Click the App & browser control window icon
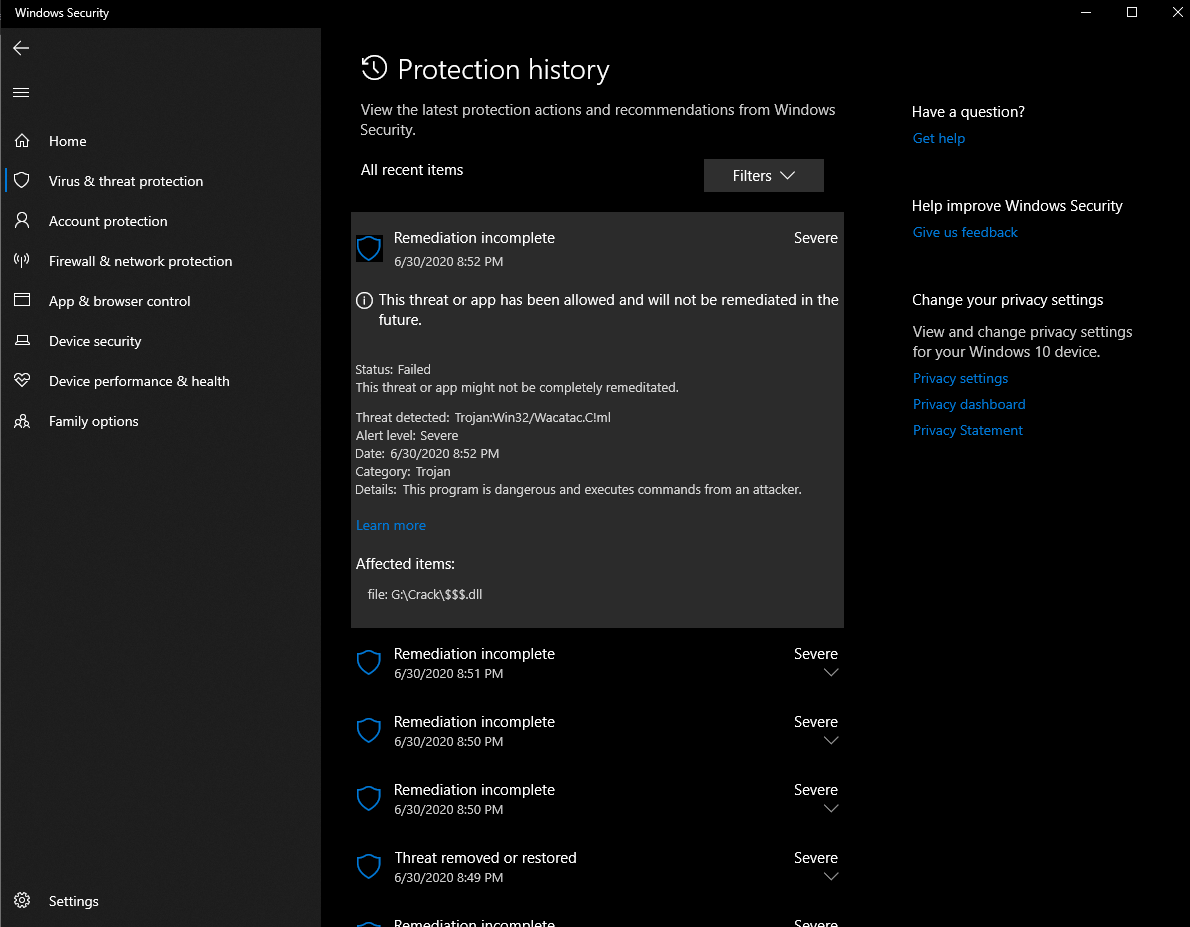The width and height of the screenshot is (1190, 927). point(22,300)
